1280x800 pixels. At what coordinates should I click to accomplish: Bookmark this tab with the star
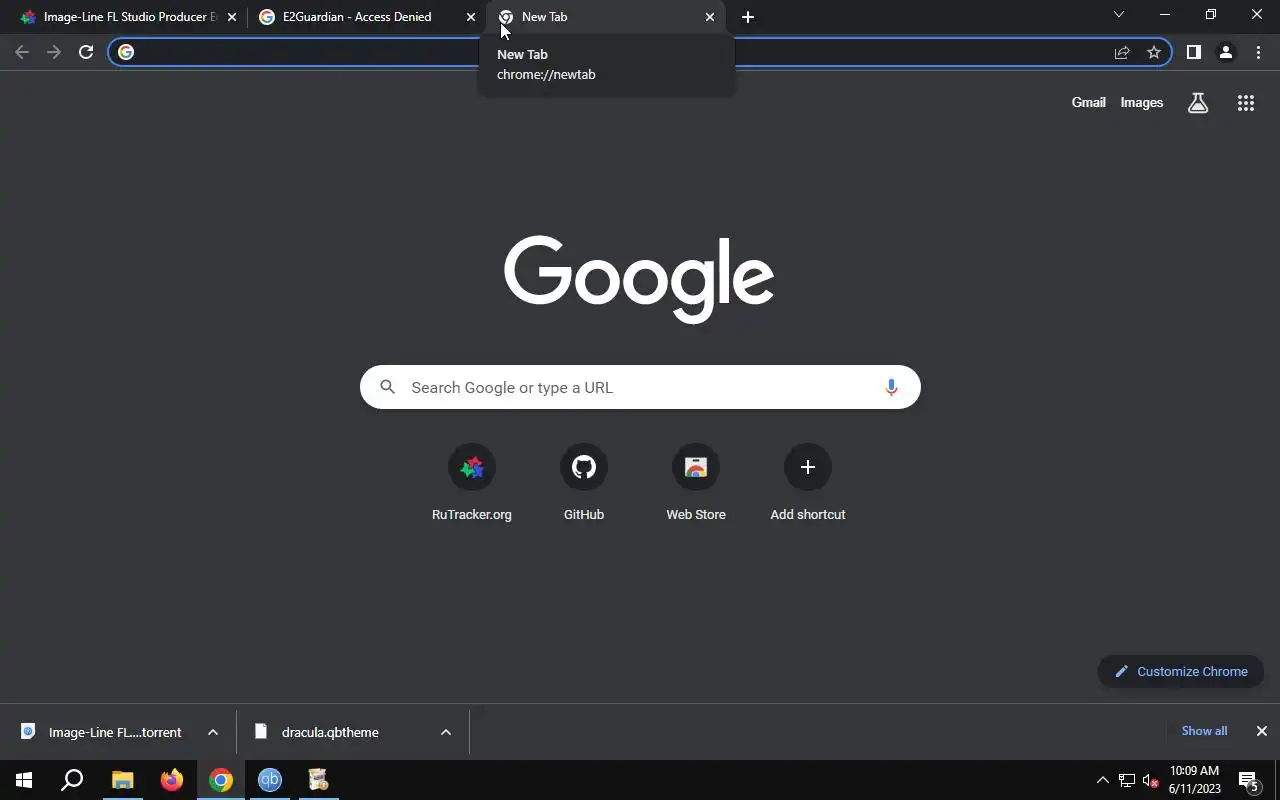pyautogui.click(x=1154, y=52)
